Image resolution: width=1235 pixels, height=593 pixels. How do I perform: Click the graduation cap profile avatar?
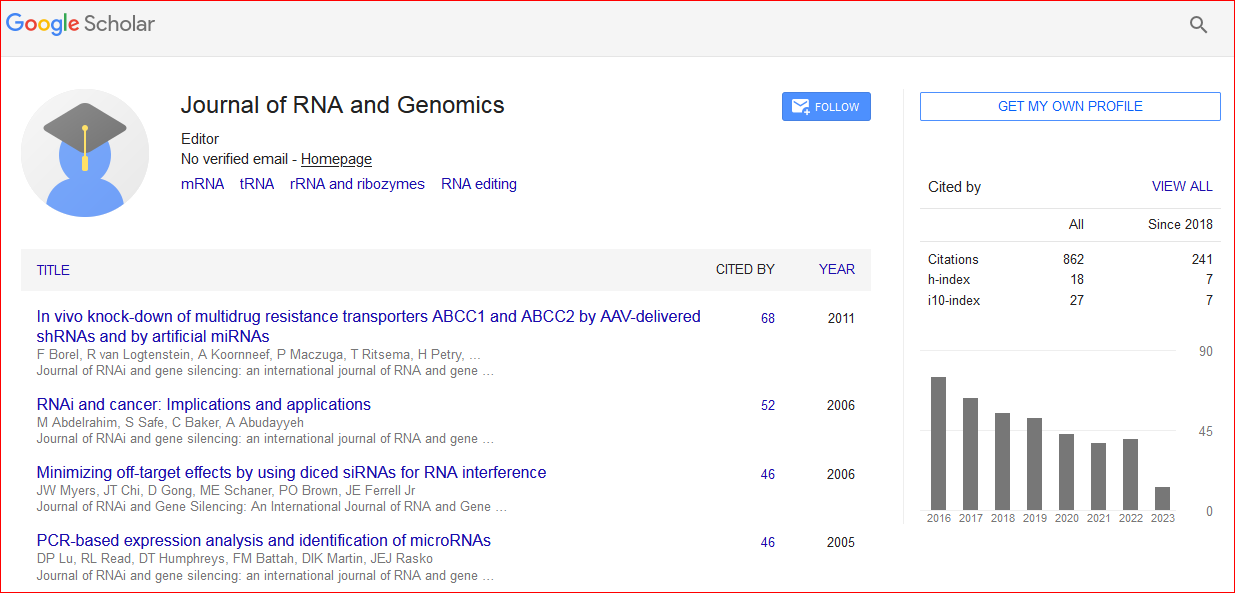point(85,153)
